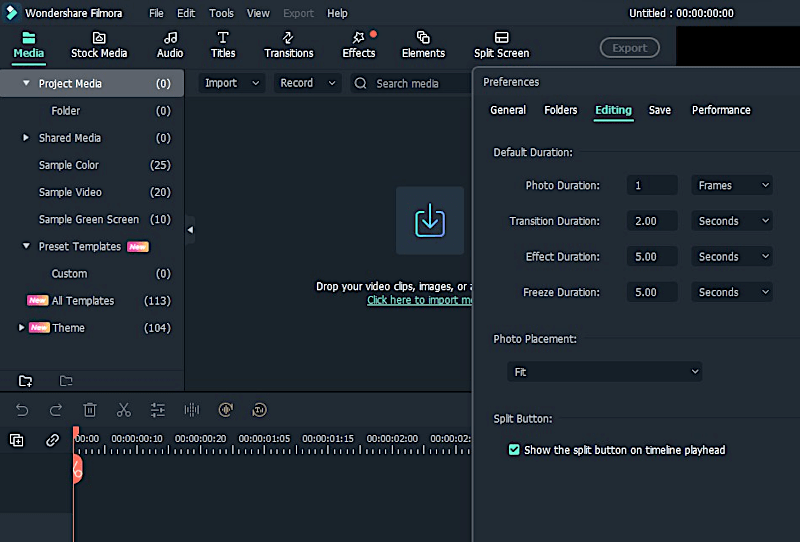Viewport: 800px width, 542px height.
Task: Click the Split scissors icon
Action: coord(123,410)
